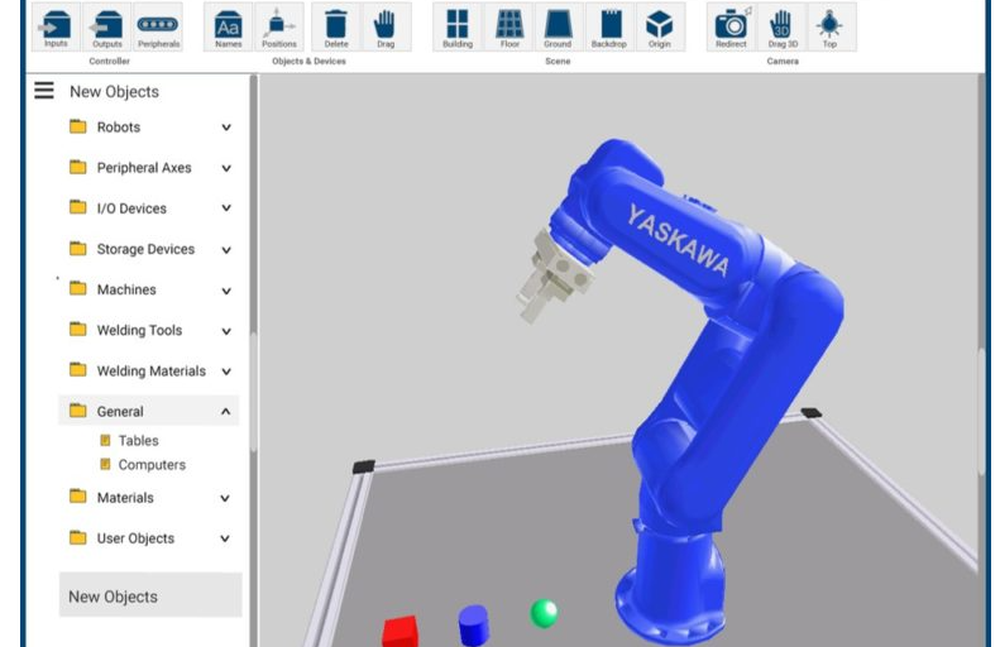
Task: Toggle the Origin cube icon
Action: 659,27
